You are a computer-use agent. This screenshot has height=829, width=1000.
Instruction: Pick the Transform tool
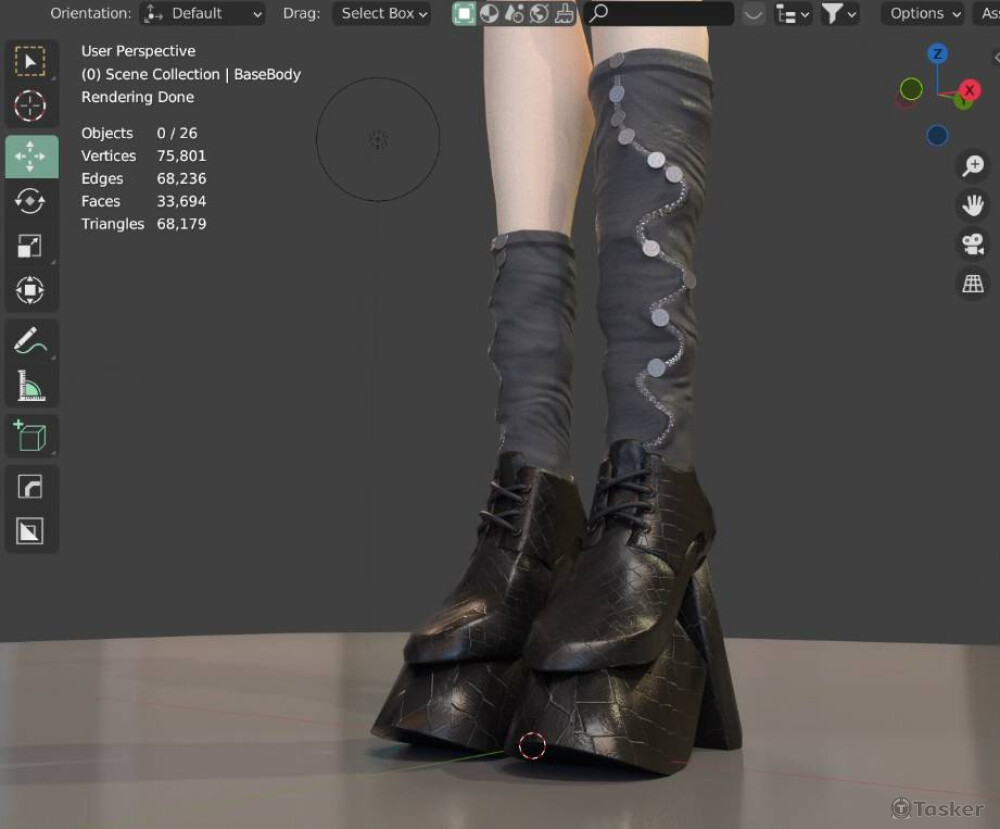pos(30,291)
